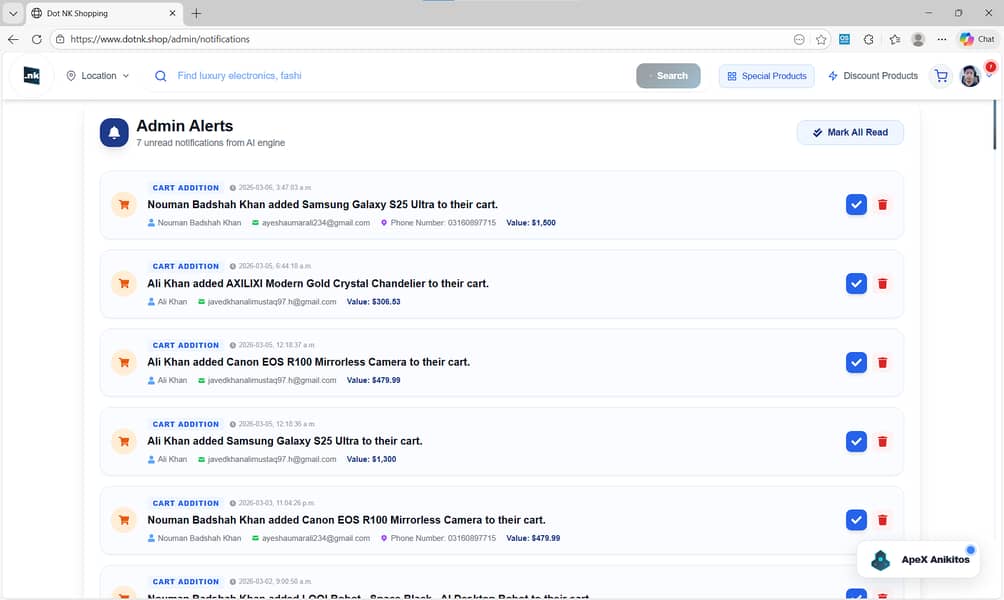1004x600 pixels.
Task: Select the Dot NK Shopping tab
Action: (104, 13)
